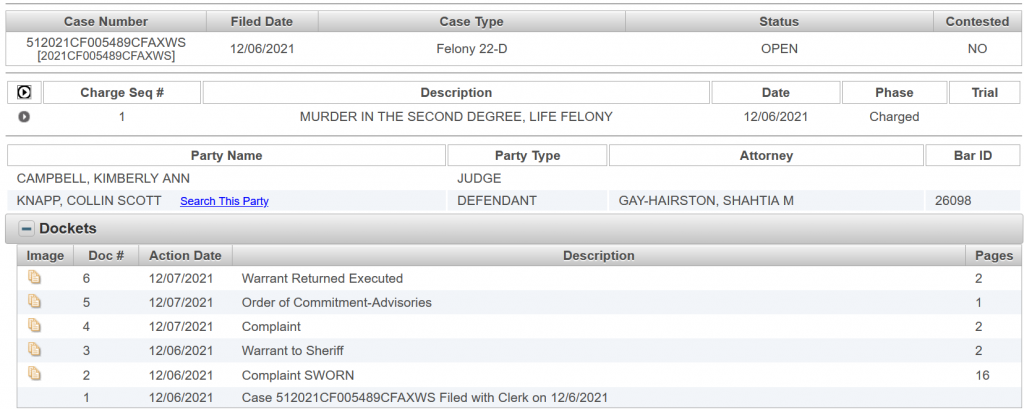Select defendant name KNAPP, COLLIN SCOTT
Screen dimensions: 1024x410
(89, 201)
